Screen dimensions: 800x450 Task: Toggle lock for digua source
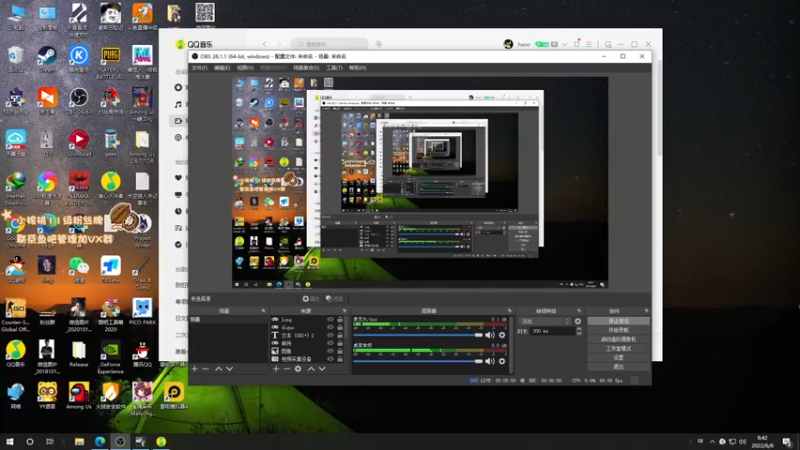point(340,327)
